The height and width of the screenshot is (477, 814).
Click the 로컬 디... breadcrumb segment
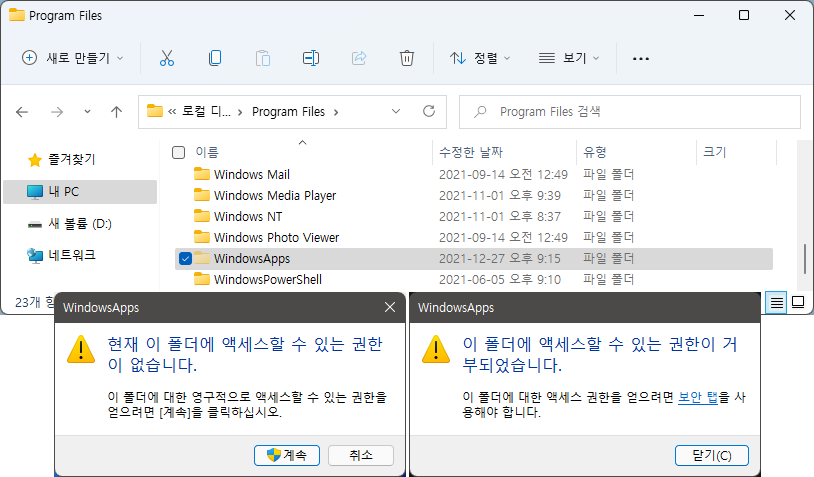click(x=206, y=112)
